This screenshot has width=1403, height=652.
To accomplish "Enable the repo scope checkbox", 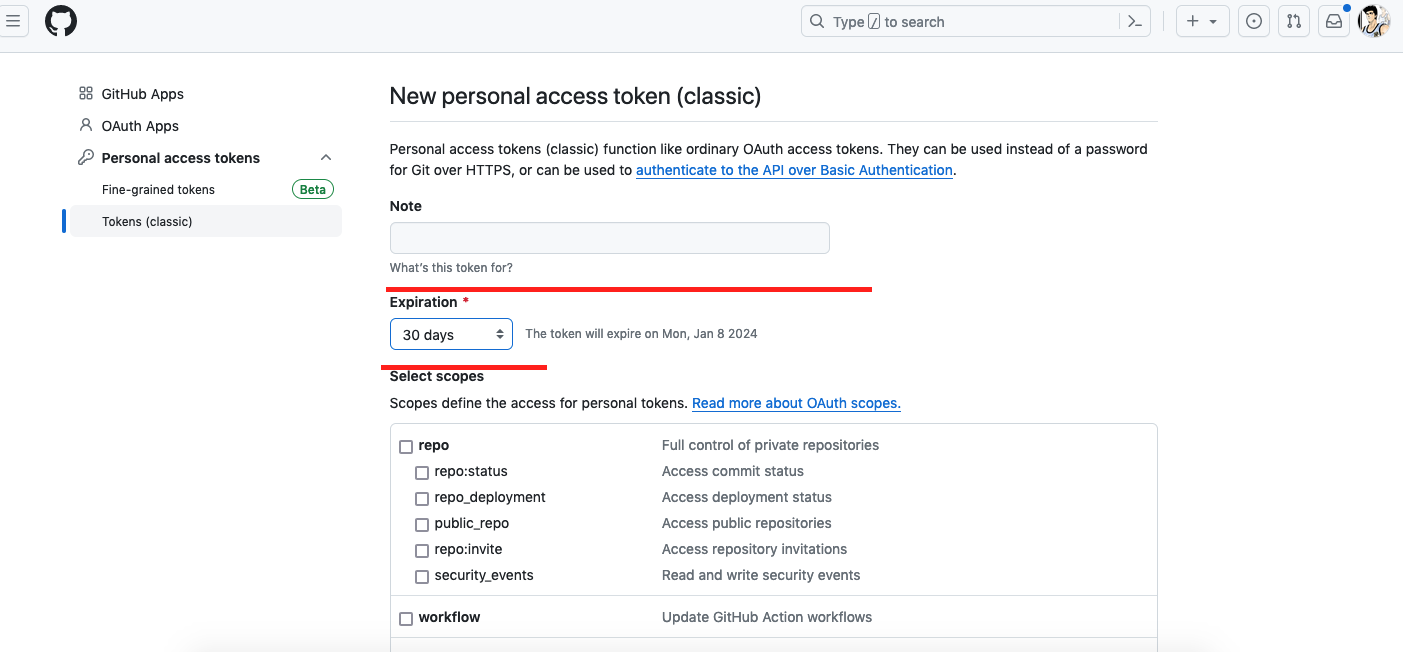I will 406,446.
